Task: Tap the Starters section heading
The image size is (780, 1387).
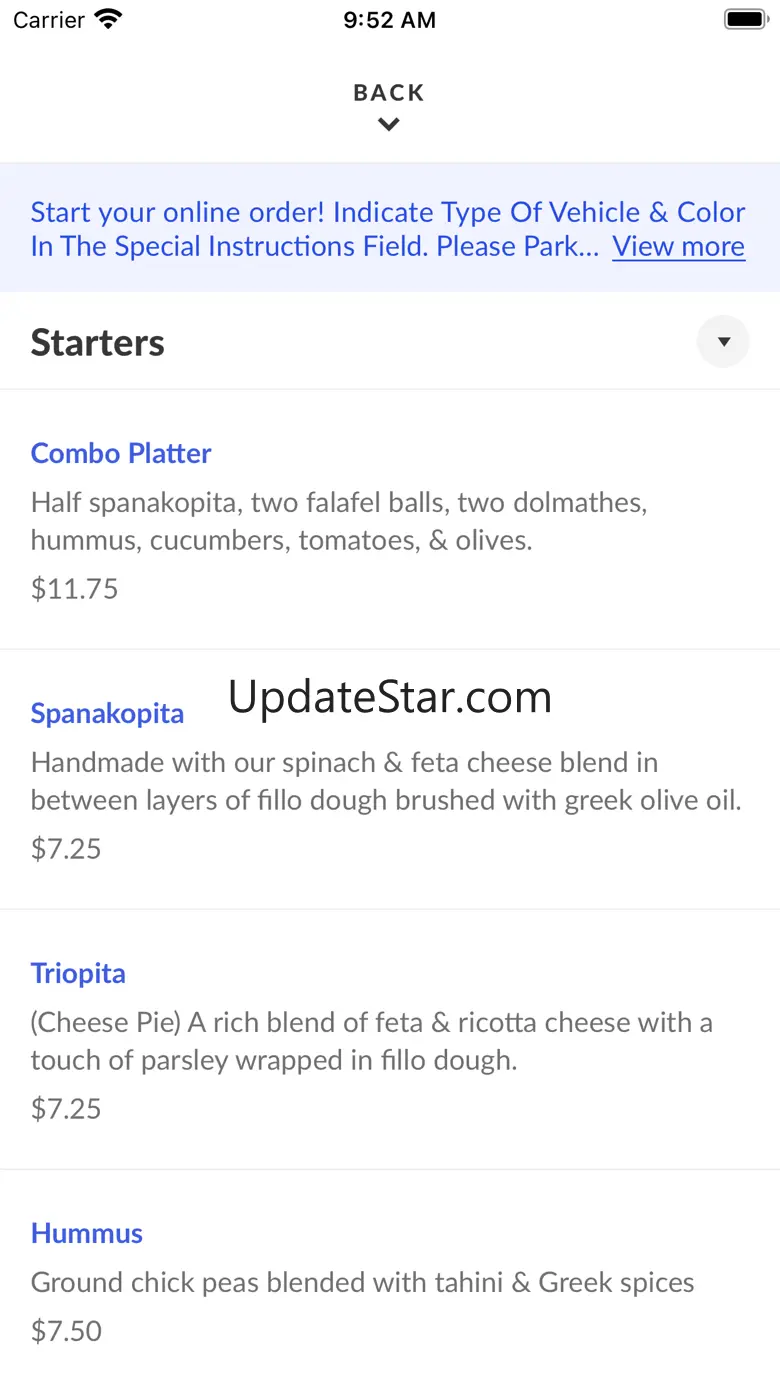Action: pyautogui.click(x=98, y=343)
